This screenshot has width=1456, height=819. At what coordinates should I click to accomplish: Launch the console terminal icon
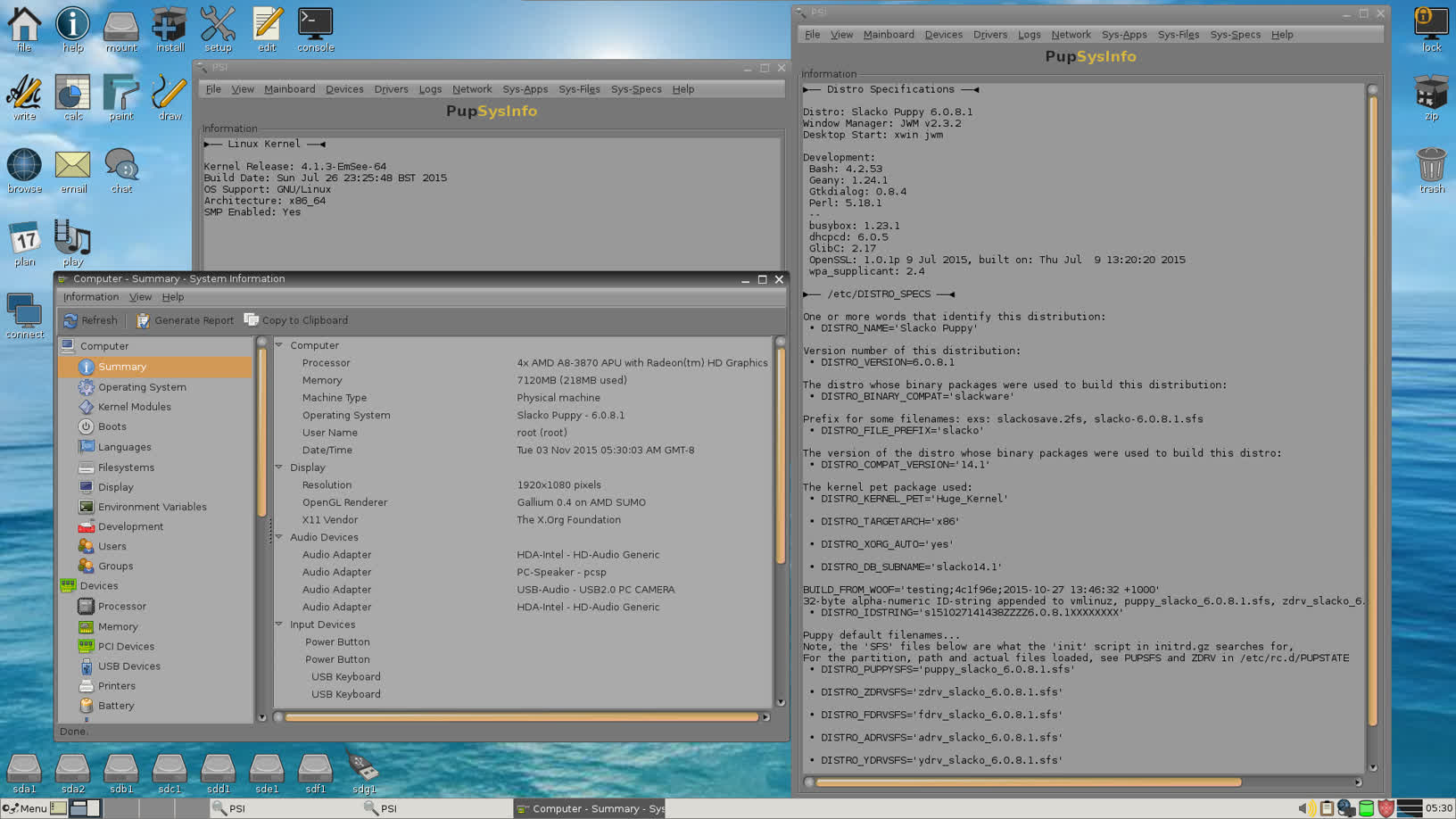(316, 29)
